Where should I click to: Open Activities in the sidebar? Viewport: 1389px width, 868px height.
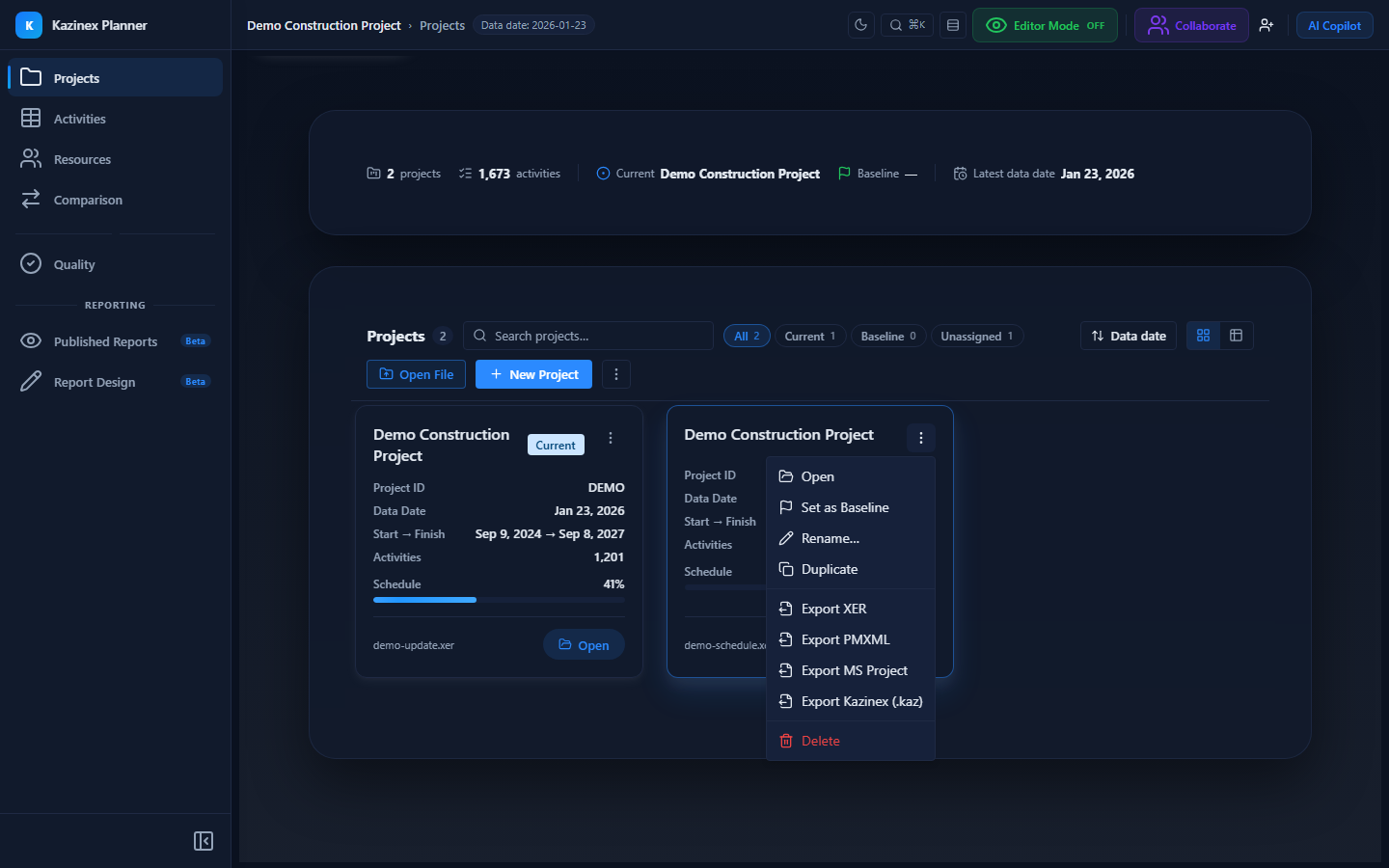click(116, 119)
